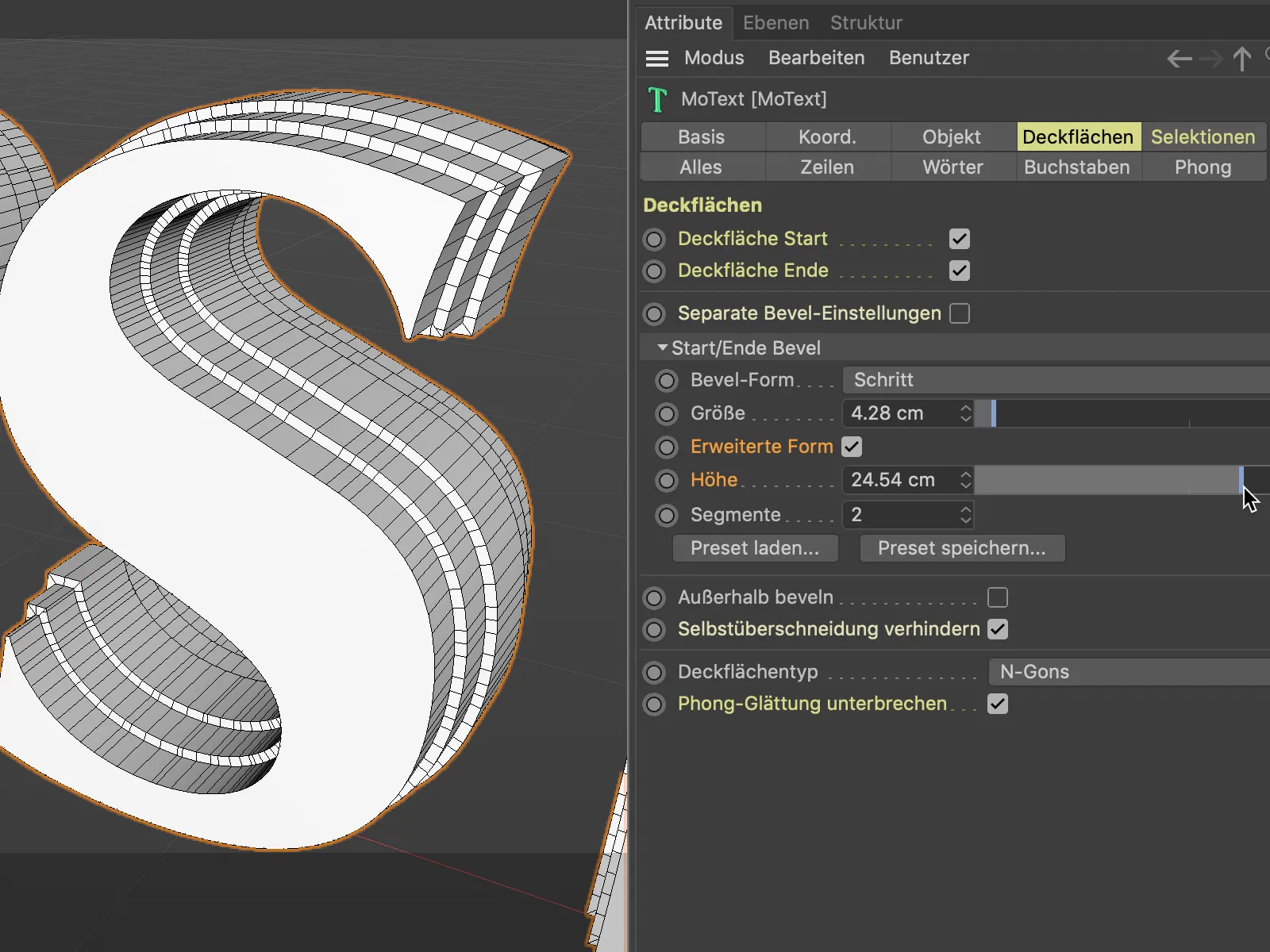The image size is (1270, 952).
Task: Switch to the Ebenen tab
Action: [x=775, y=23]
